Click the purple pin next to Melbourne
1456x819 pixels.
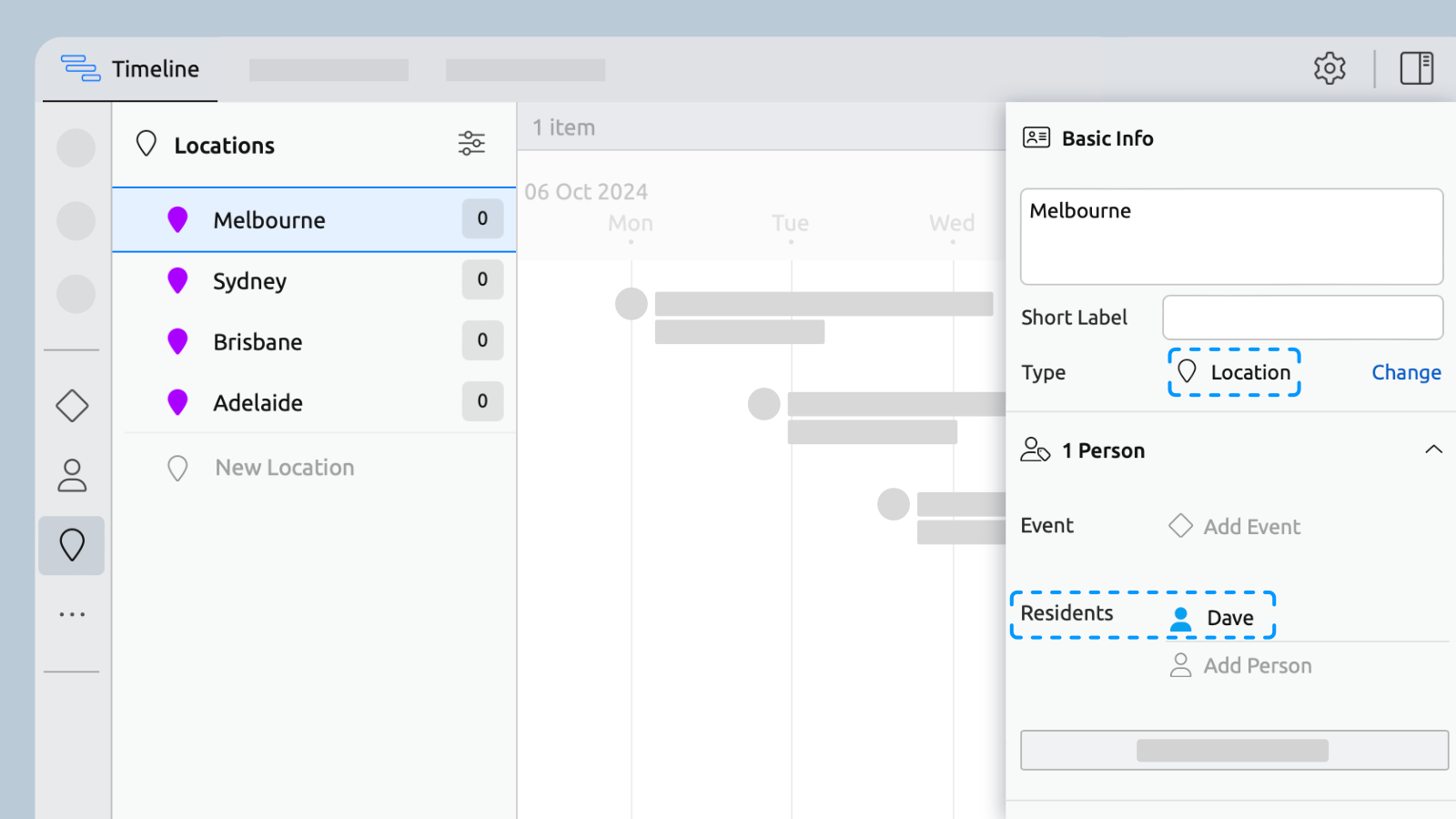tap(177, 219)
